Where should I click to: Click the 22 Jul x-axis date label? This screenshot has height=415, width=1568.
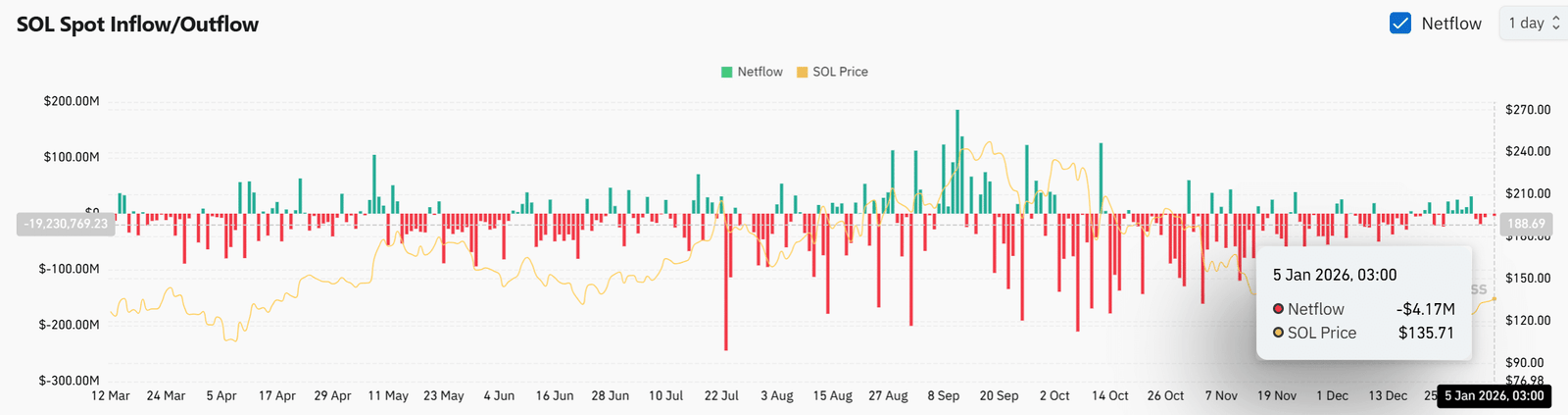721,395
